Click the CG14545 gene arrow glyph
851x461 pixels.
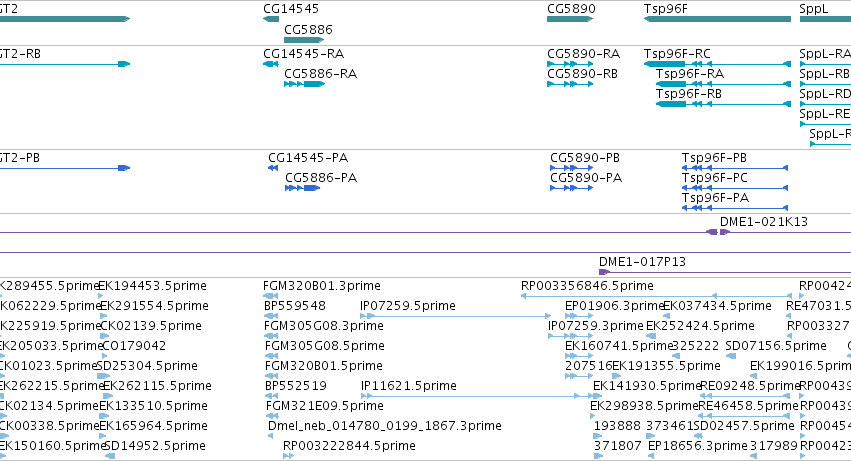click(x=271, y=19)
